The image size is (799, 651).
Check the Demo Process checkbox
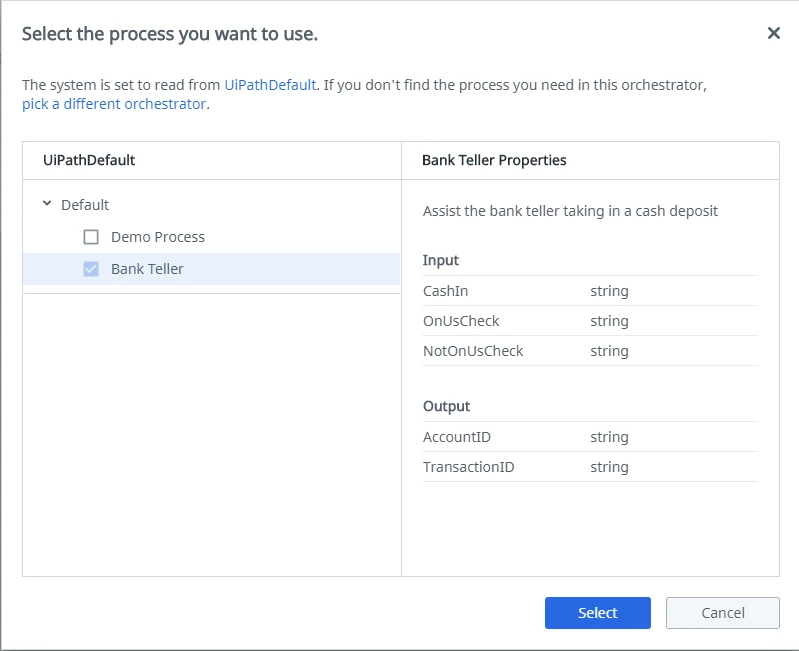point(91,237)
